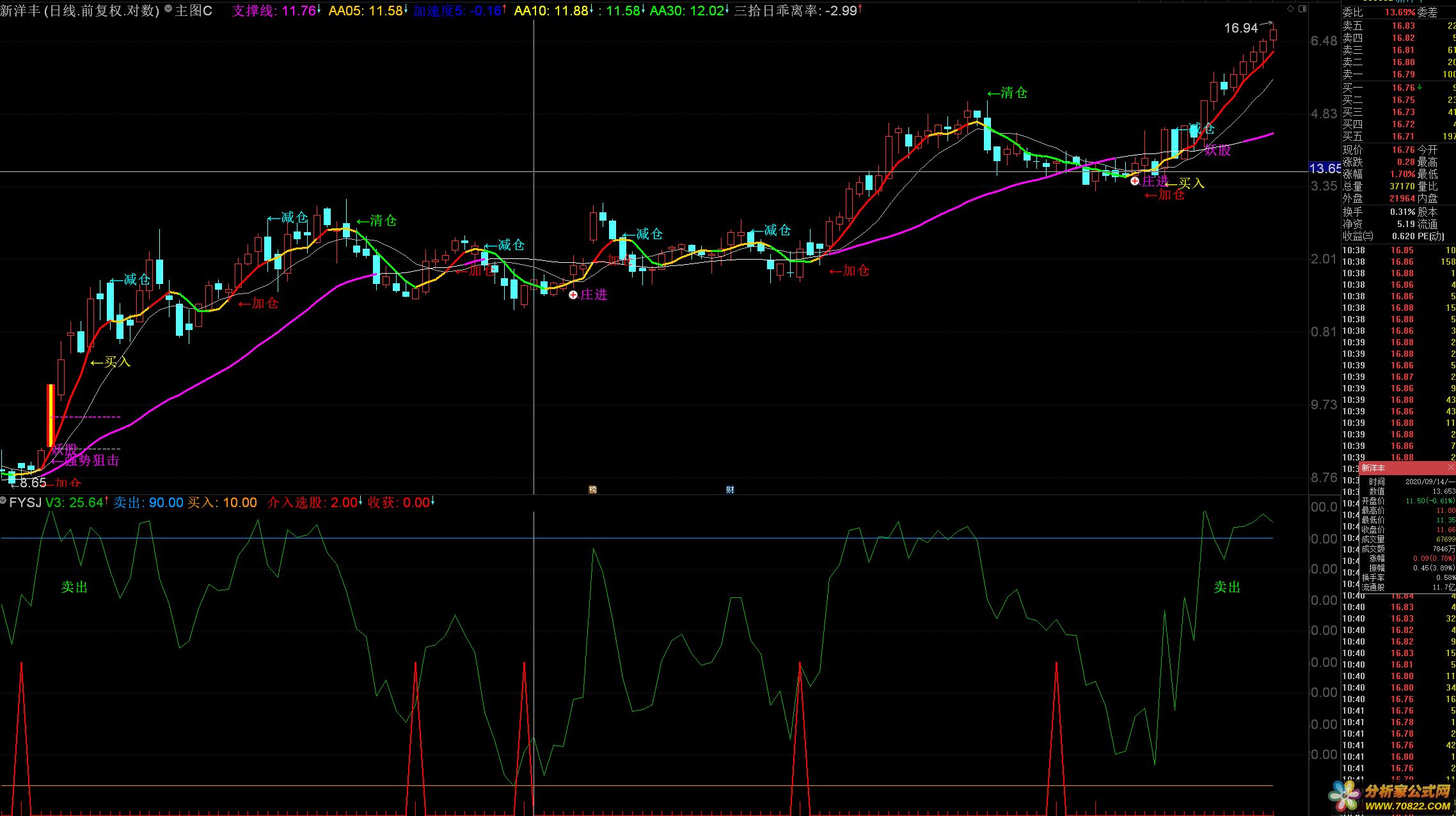Click the 卖四 16.82 order row
The image size is (1456, 816).
[x=1398, y=38]
